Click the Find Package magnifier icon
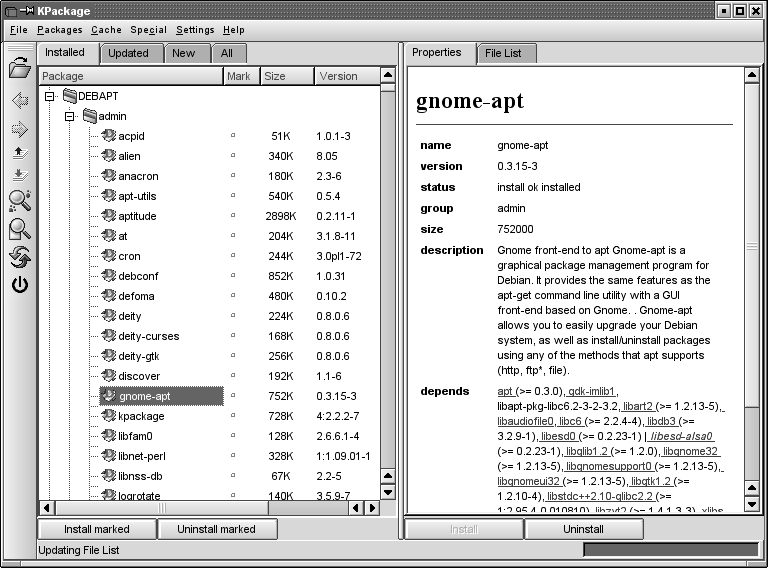Screen dimensions: 768x568 [20, 200]
